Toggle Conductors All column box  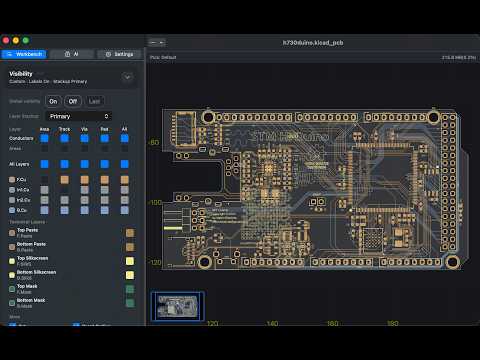point(125,138)
